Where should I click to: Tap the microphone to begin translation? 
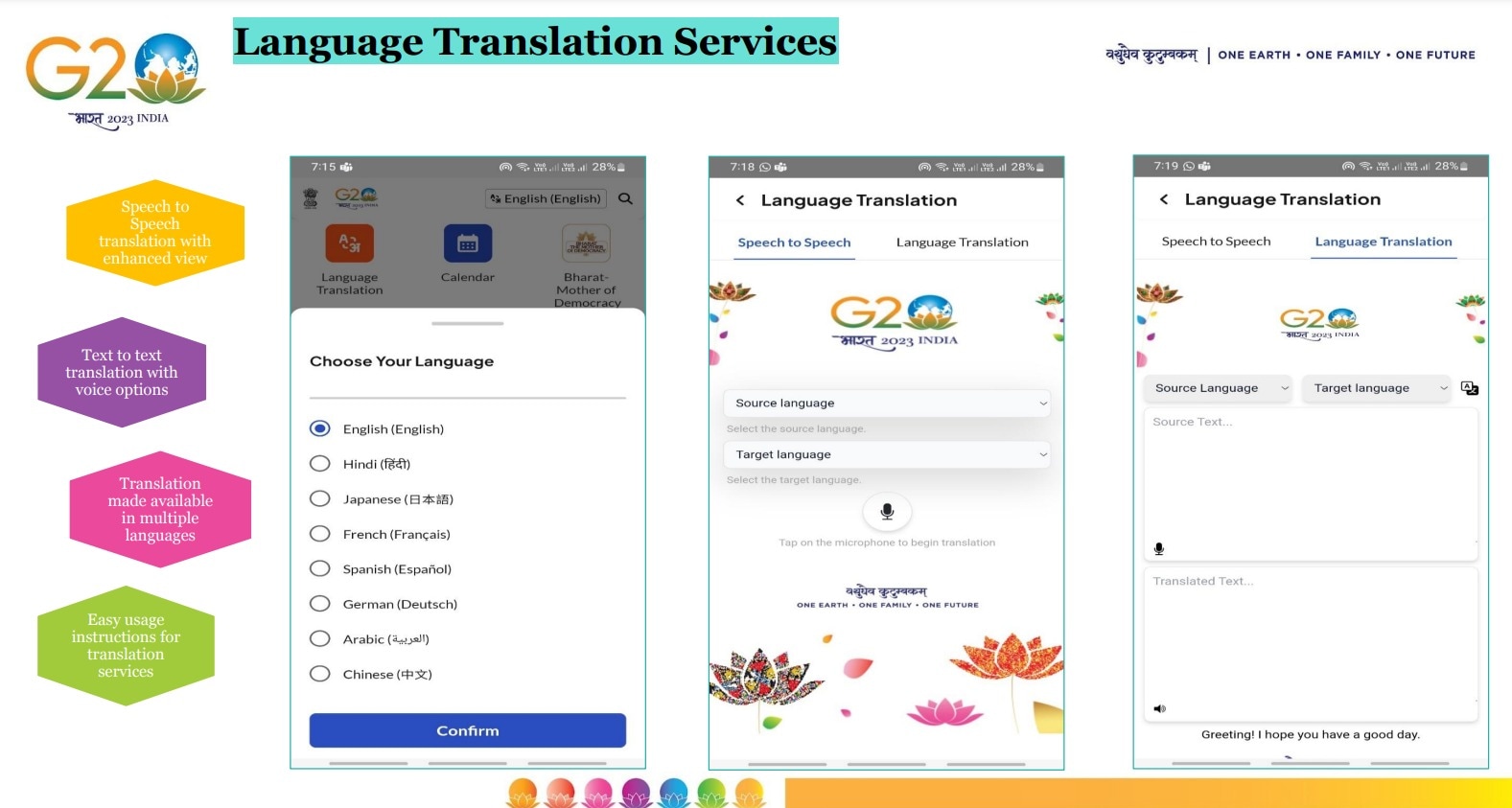point(887,512)
